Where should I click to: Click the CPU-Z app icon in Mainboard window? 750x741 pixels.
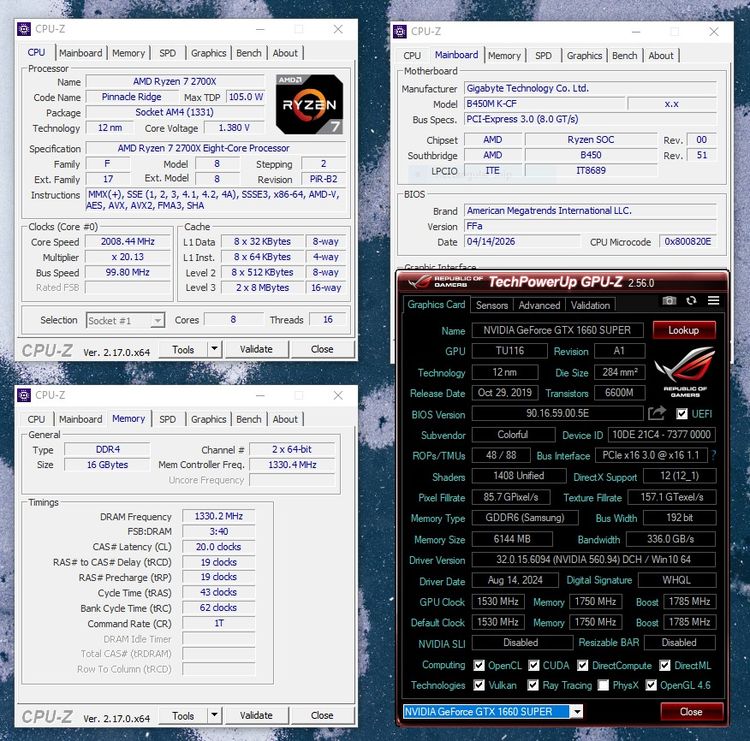[x=399, y=32]
